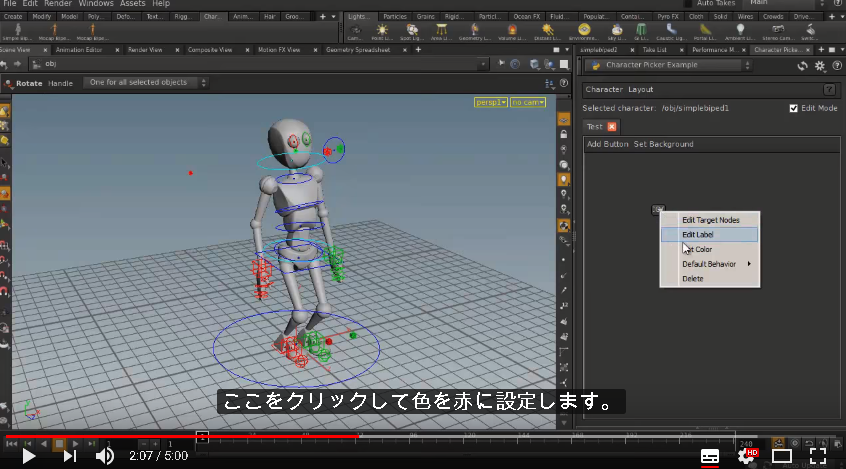
Task: Click the Ambient Light shelf icon
Action: tap(740, 30)
